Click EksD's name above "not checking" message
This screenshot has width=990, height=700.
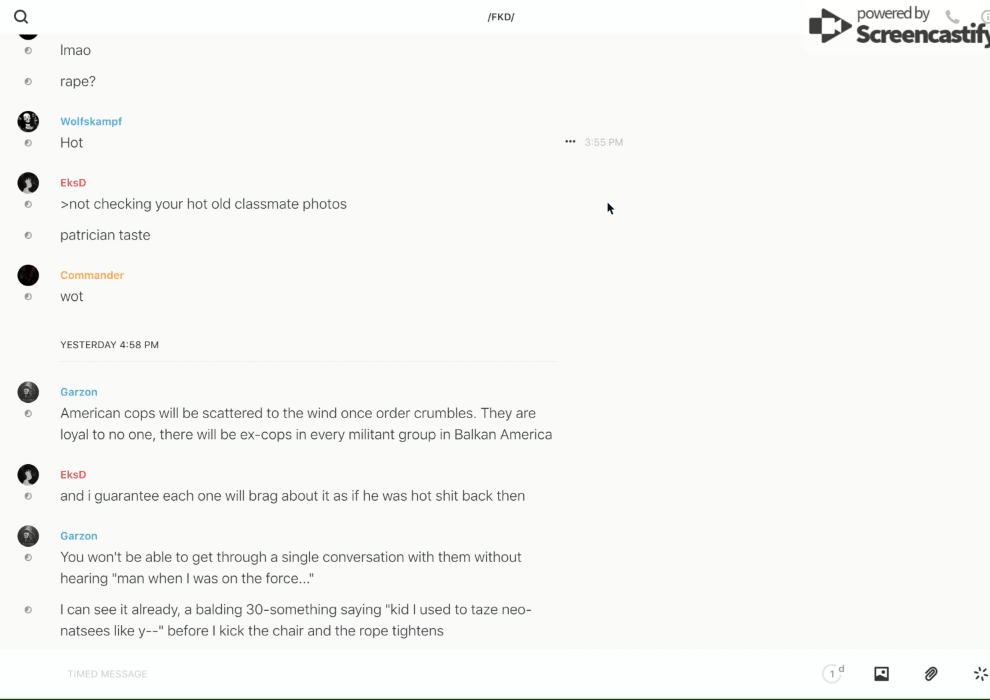[73, 183]
